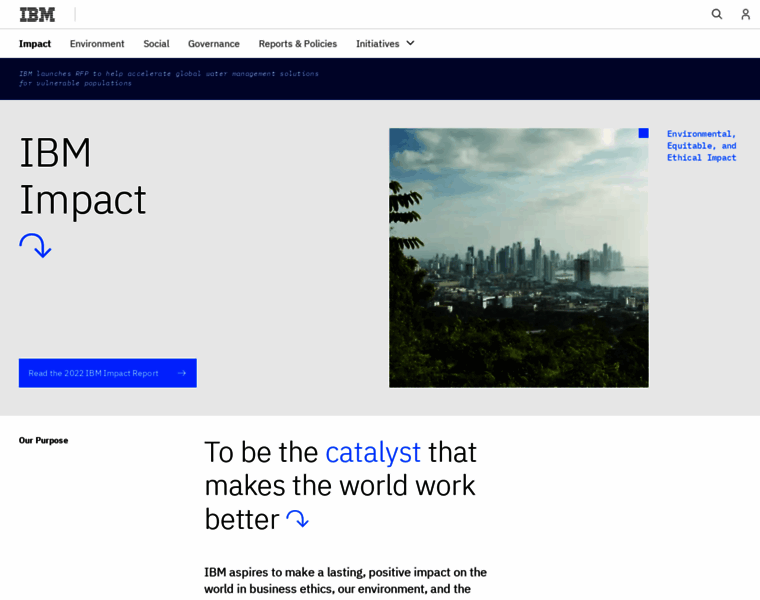The image size is (760, 600).
Task: Open the user profile icon
Action: (745, 14)
